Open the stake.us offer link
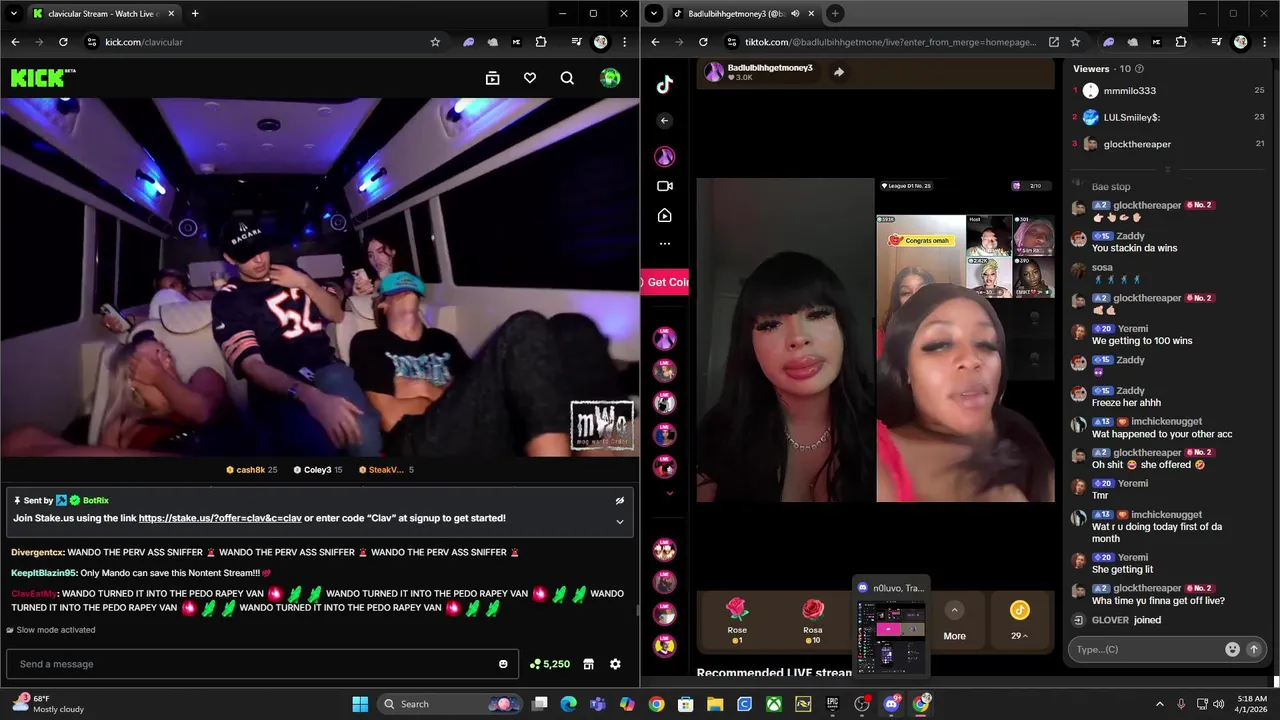This screenshot has height=720, width=1280. 220,518
